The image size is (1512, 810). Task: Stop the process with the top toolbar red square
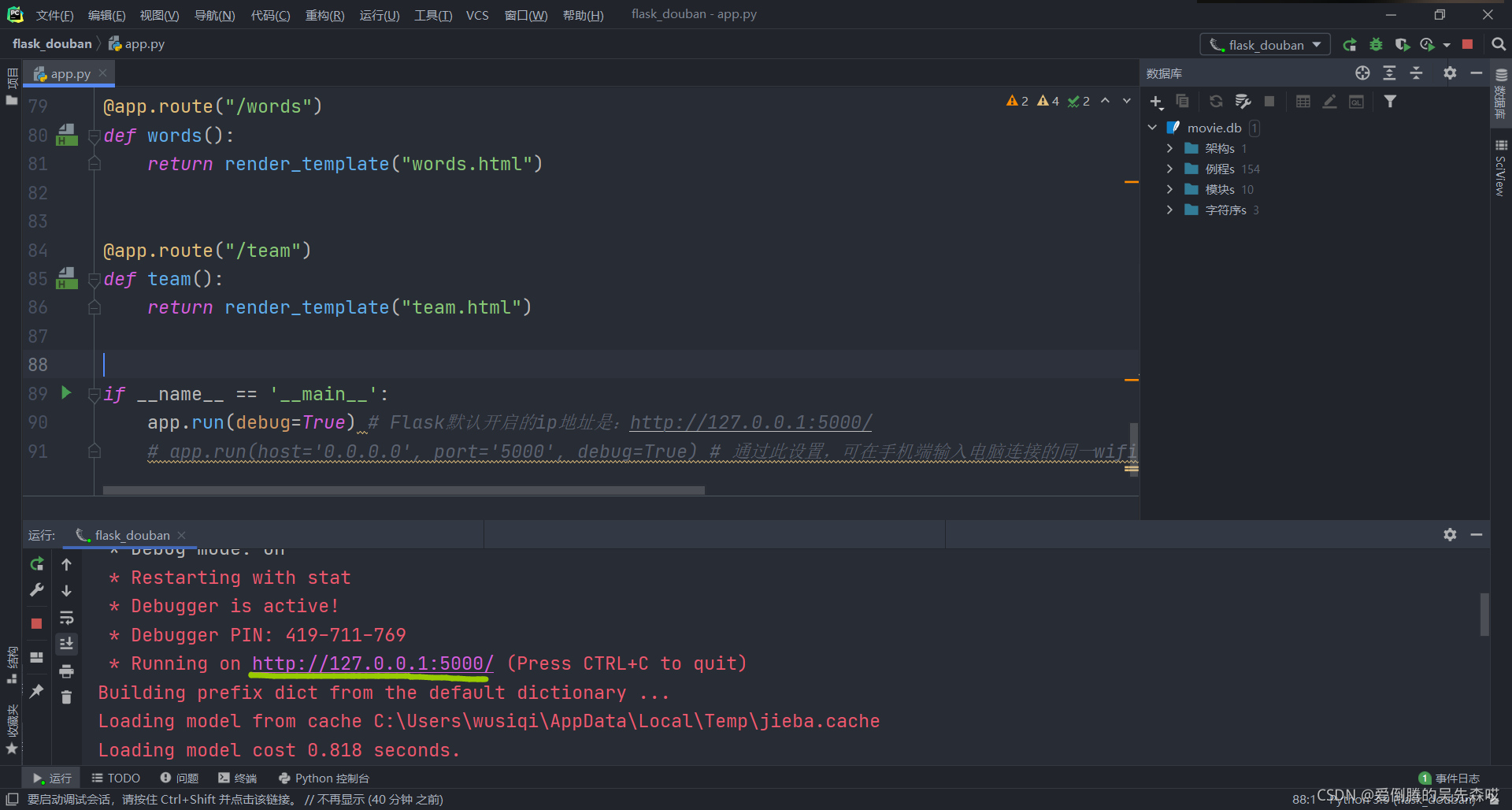click(1467, 45)
